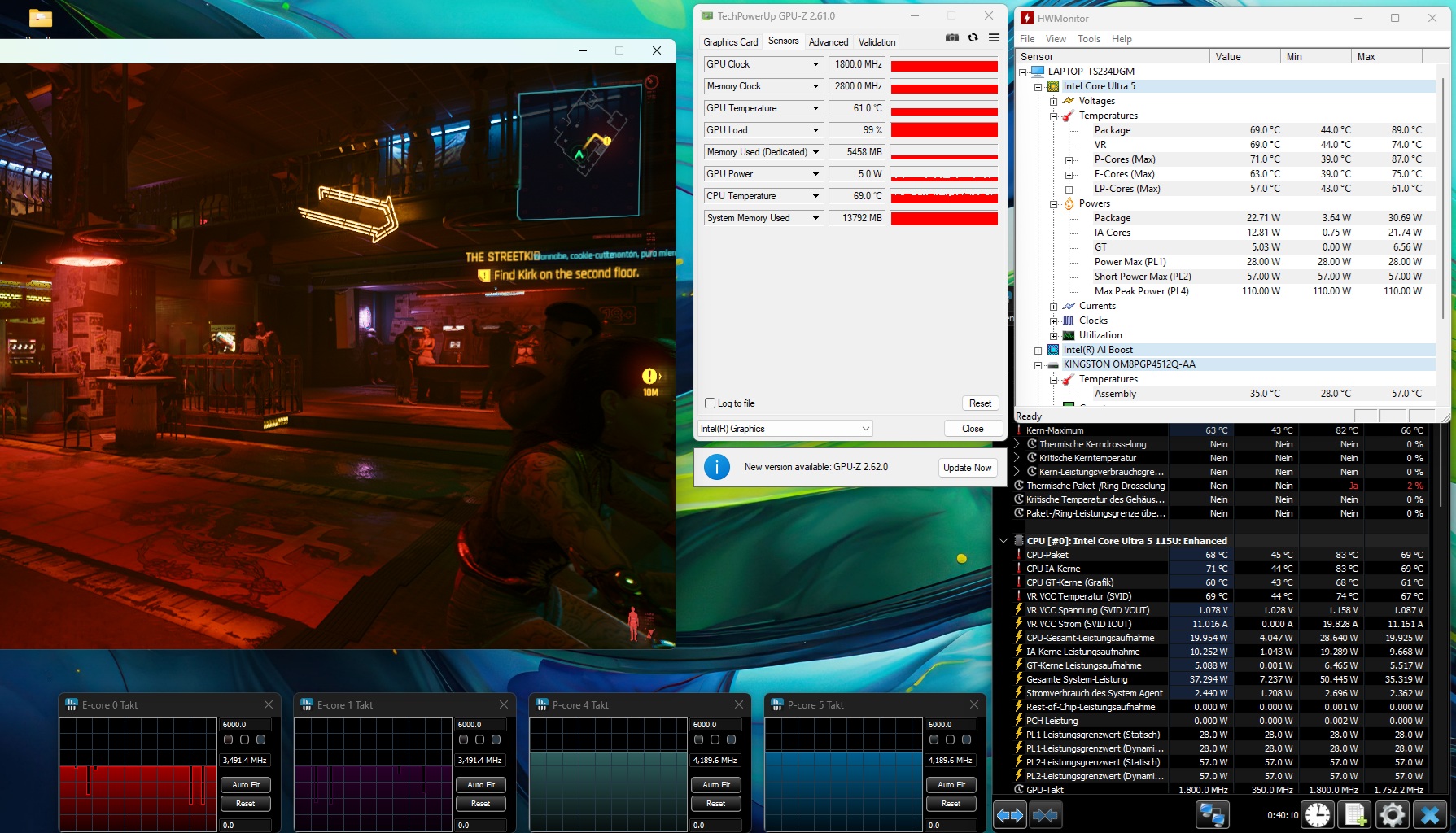Viewport: 1456px width, 833px height.
Task: Open the network remote monitoring icon
Action: pyautogui.click(x=1212, y=814)
